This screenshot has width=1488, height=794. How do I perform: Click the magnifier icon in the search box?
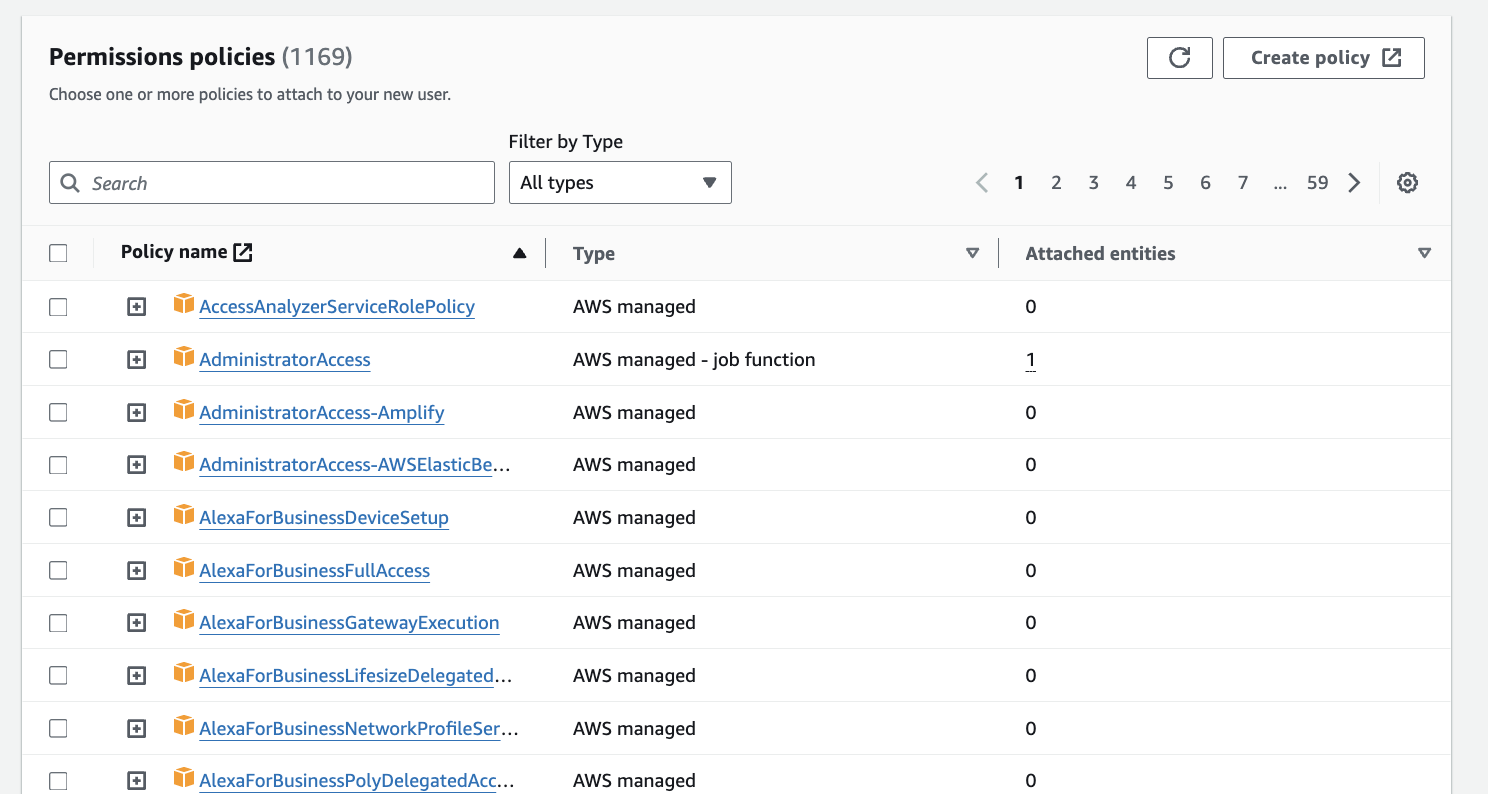point(70,183)
